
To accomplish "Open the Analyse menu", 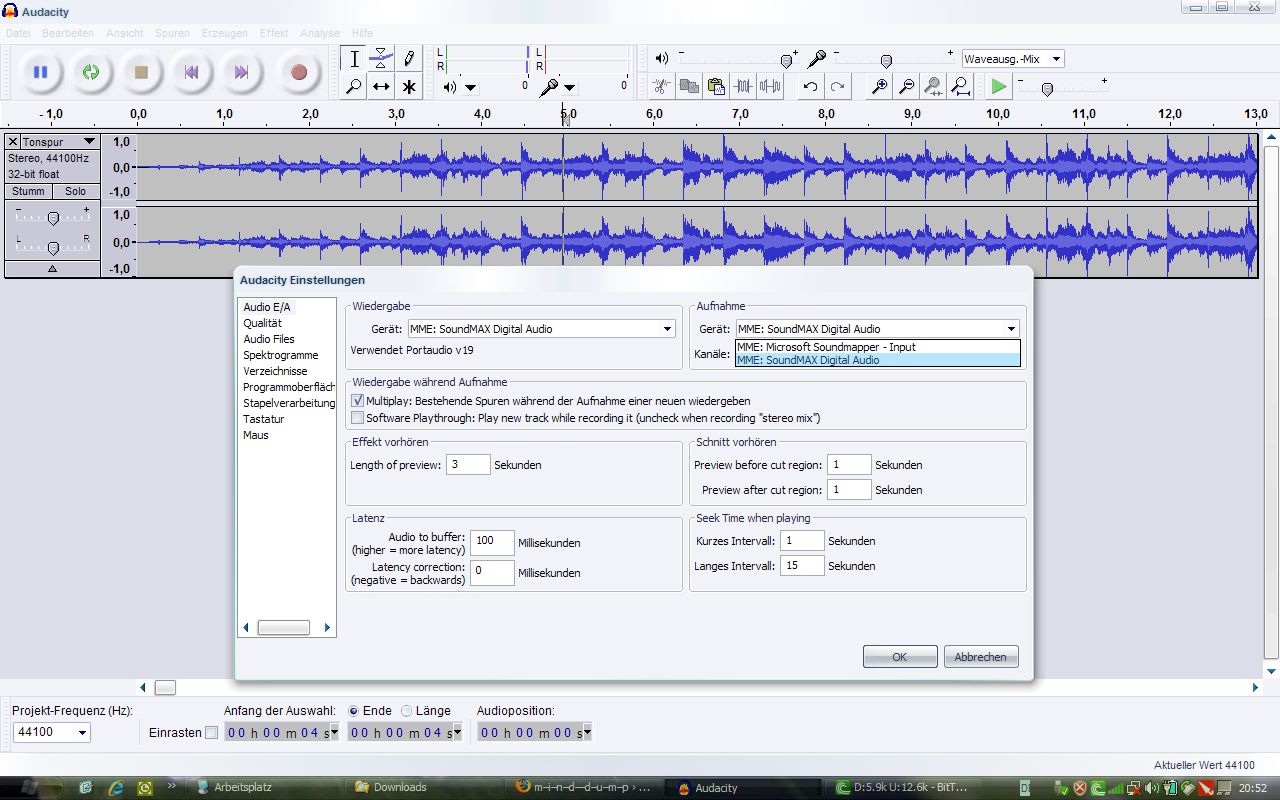I will tap(320, 33).
